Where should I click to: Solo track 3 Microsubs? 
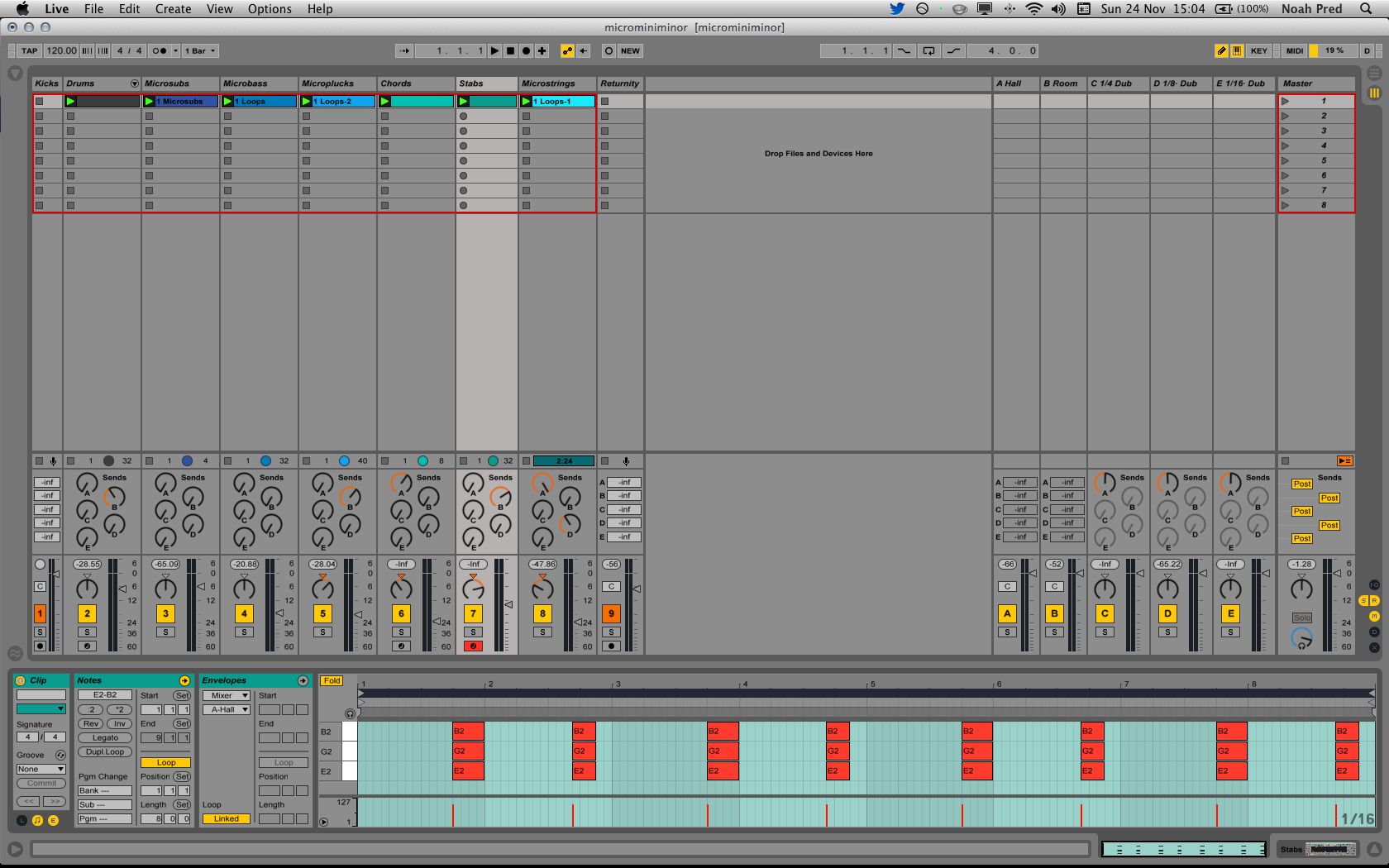165,632
